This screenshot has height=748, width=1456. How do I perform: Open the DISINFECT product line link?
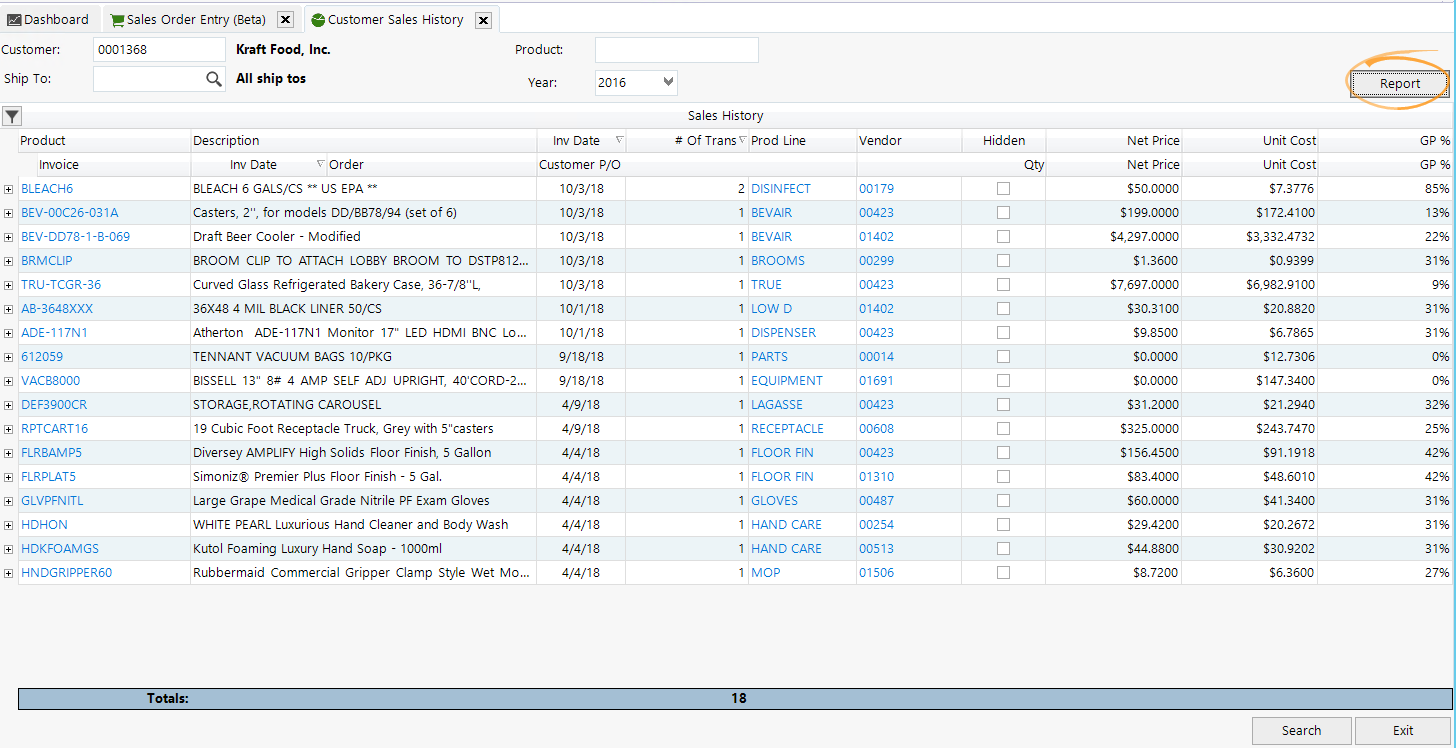click(x=780, y=188)
